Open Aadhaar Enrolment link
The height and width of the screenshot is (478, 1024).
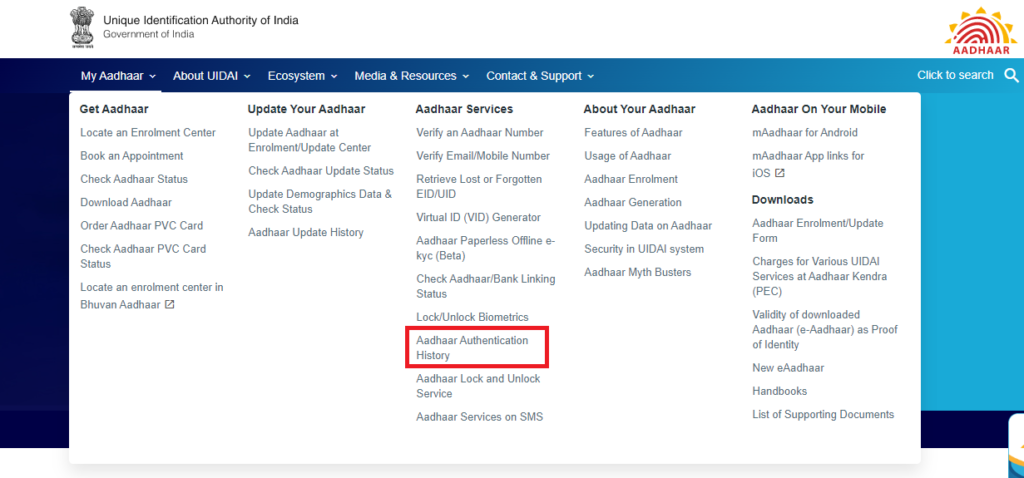point(631,179)
